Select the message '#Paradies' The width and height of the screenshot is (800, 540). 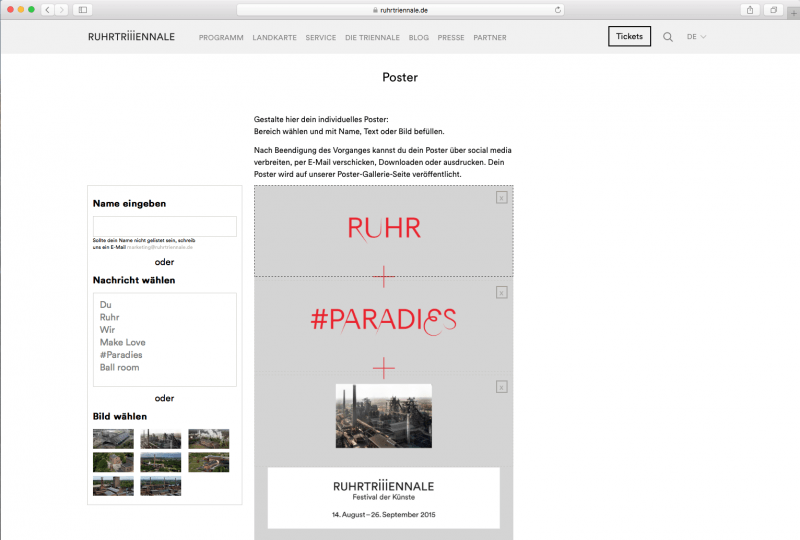[121, 355]
